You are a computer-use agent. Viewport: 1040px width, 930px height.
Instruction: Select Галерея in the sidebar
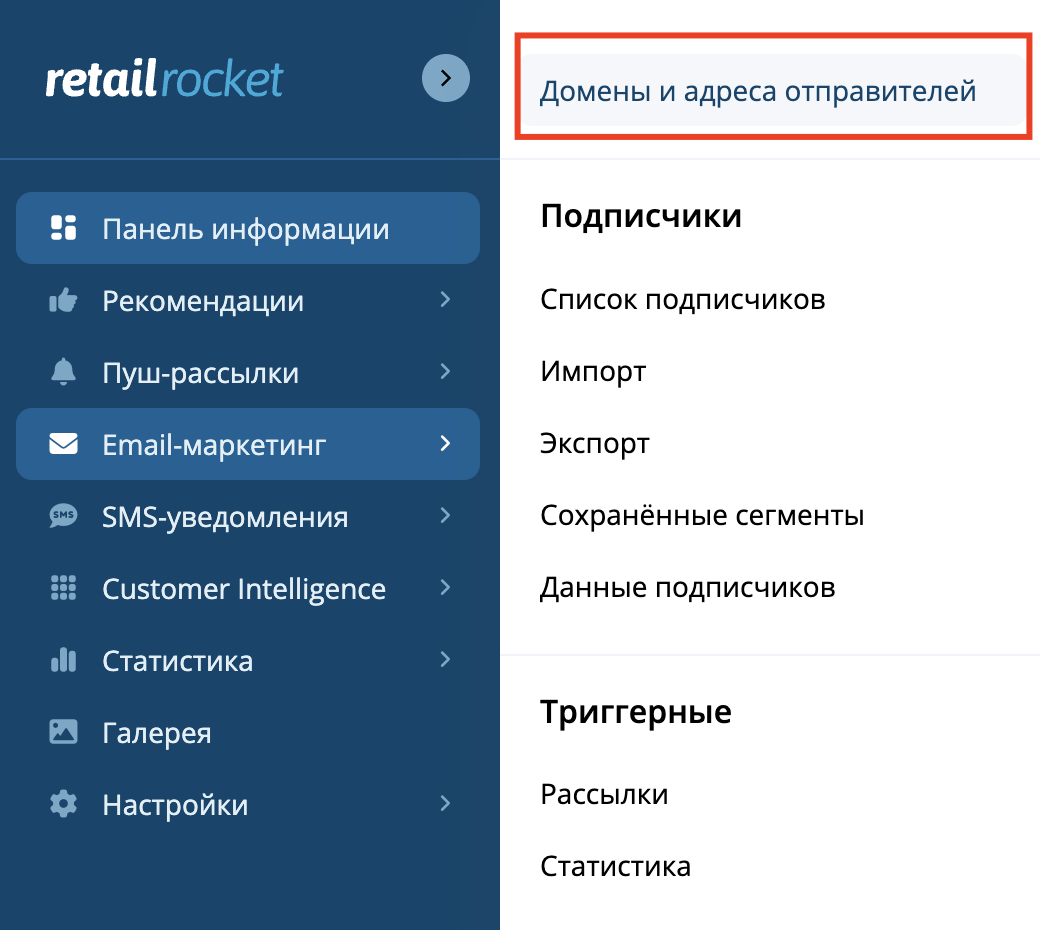(x=247, y=732)
